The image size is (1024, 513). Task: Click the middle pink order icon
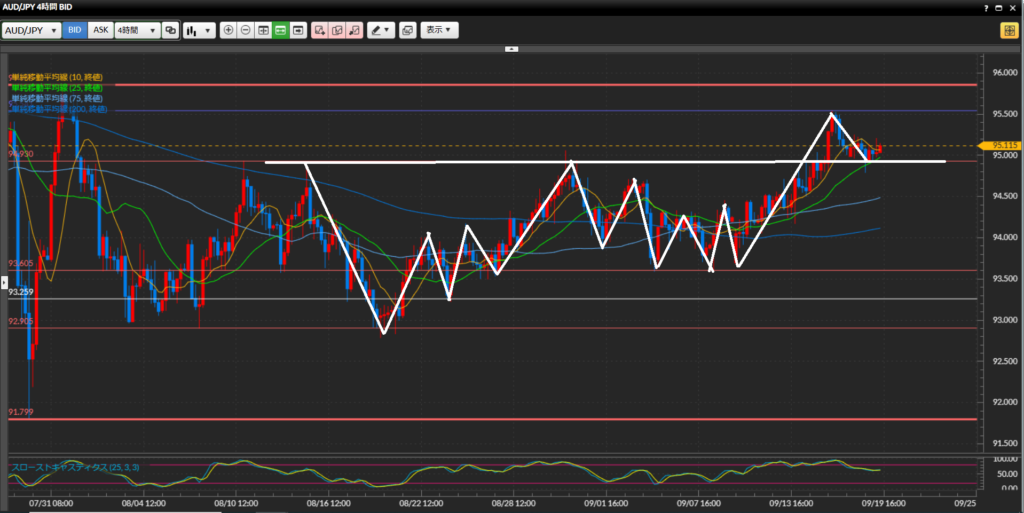(337, 30)
